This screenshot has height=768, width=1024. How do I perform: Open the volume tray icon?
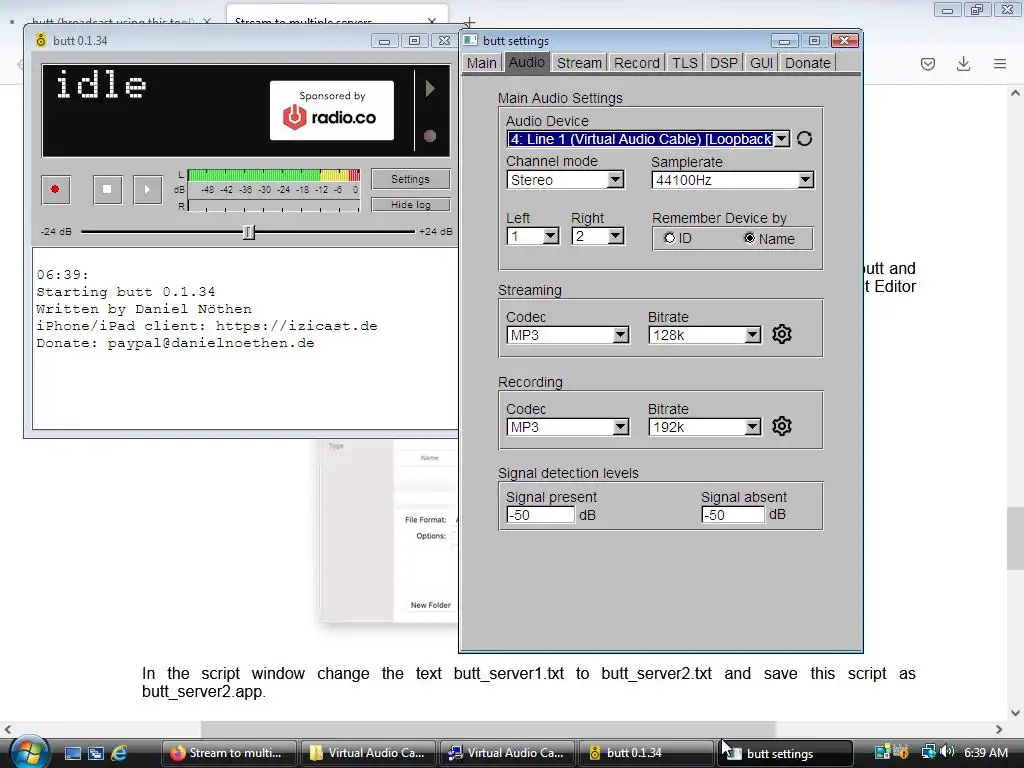pos(948,752)
